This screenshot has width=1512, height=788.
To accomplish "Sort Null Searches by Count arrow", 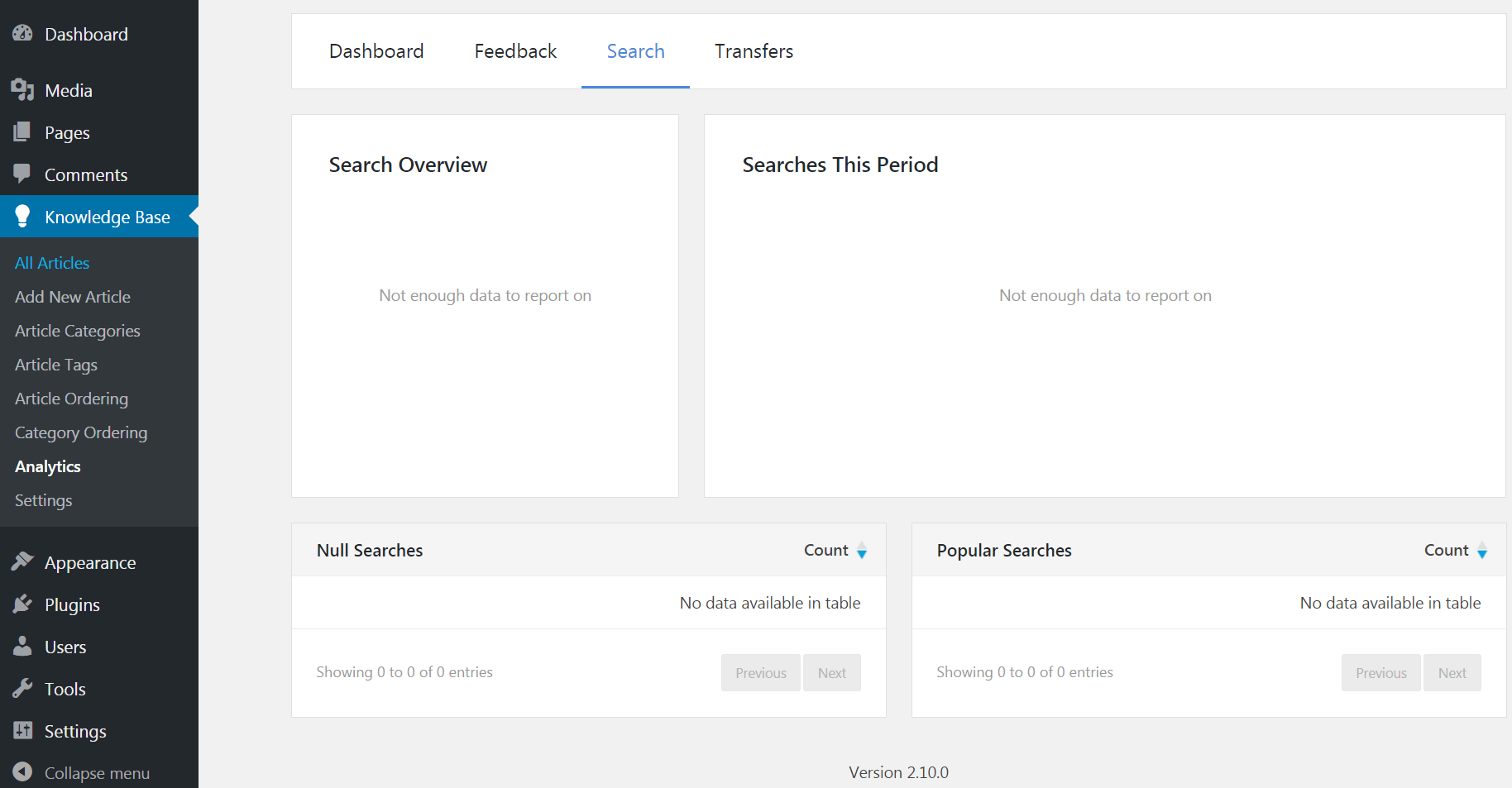I will click(x=862, y=551).
